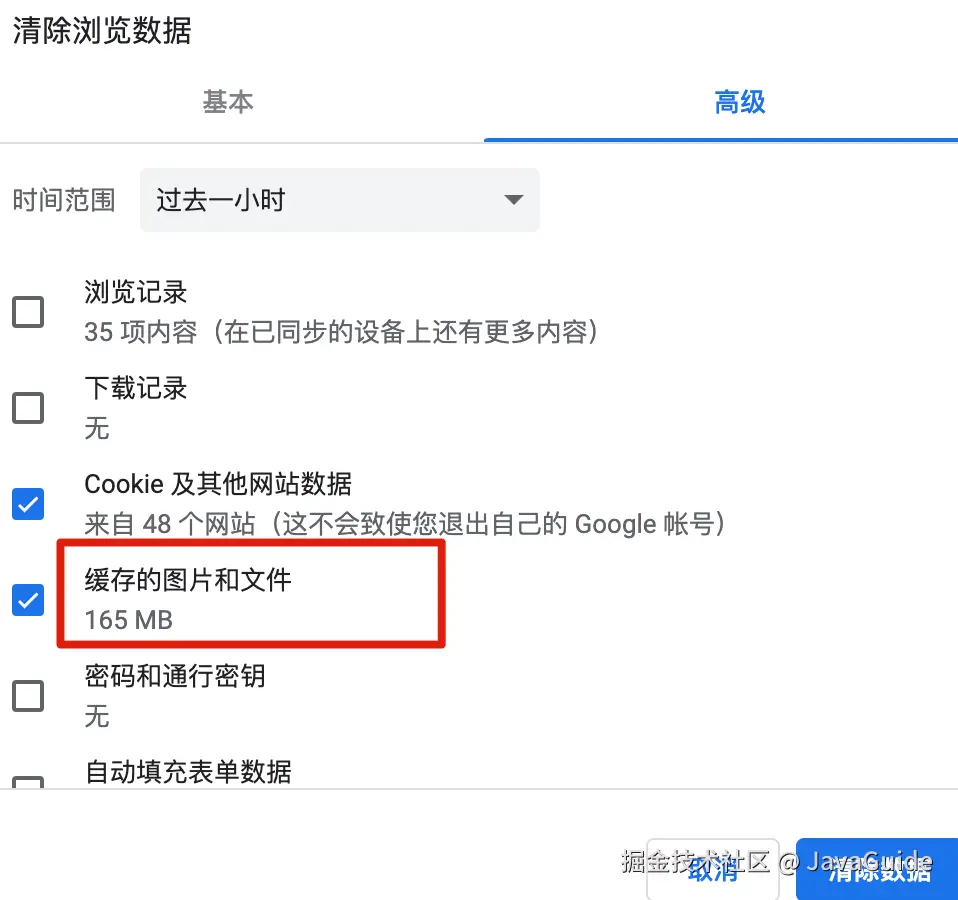The width and height of the screenshot is (958, 900).
Task: Check the 密码和通行密钥 checkbox
Action: (28, 695)
